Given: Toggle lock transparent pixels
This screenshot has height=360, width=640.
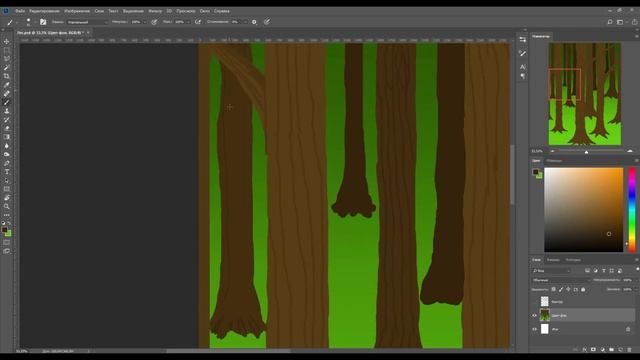Looking at the screenshot, I should pos(553,289).
